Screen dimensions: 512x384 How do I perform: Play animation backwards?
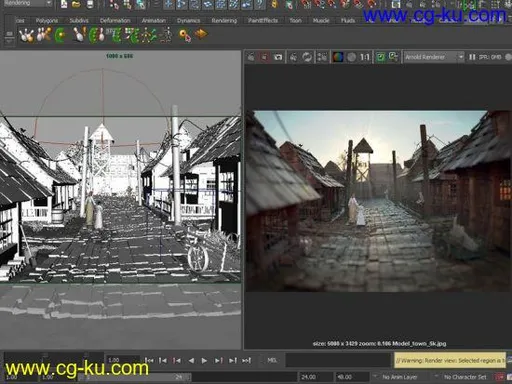click(x=191, y=361)
